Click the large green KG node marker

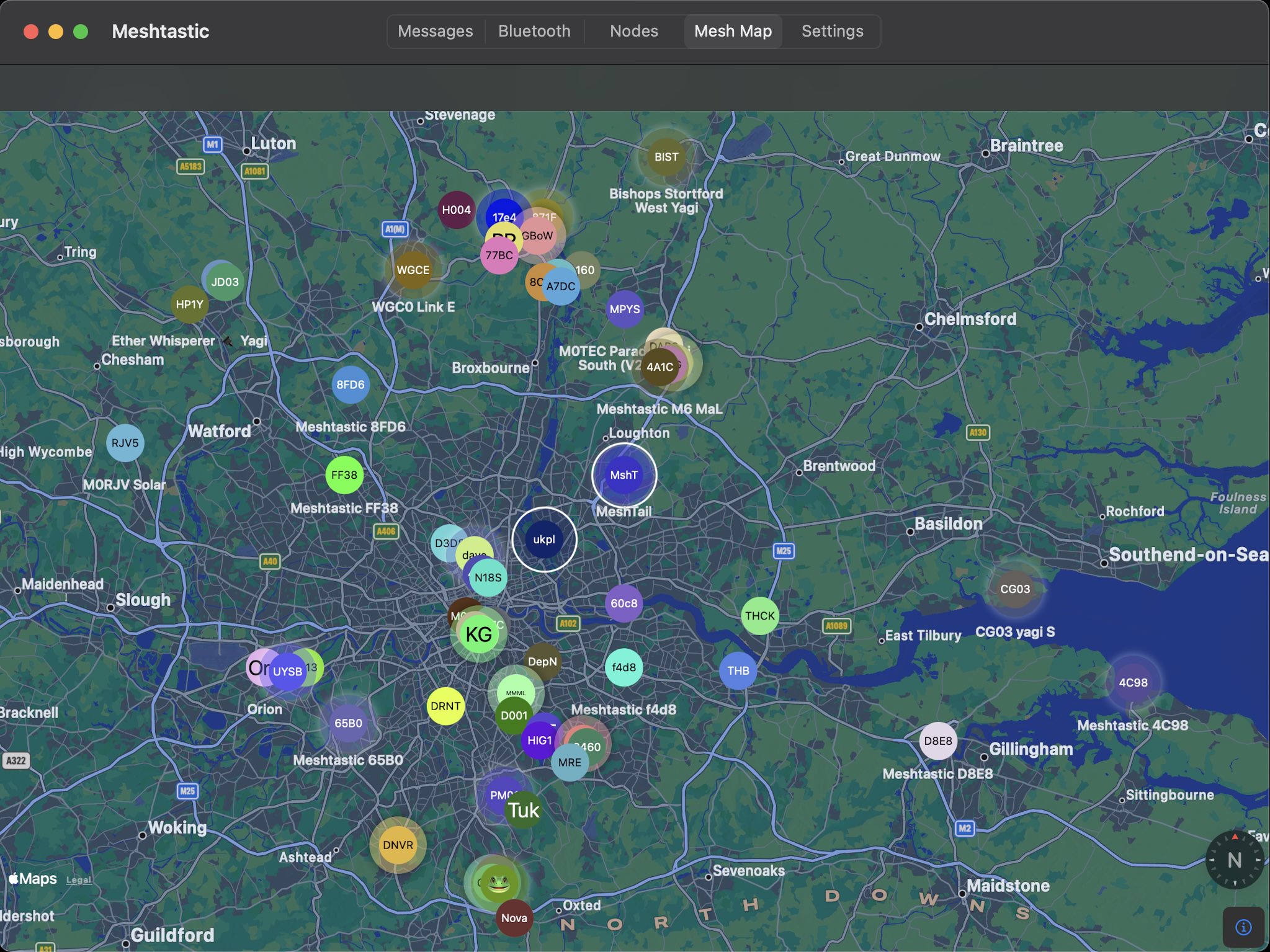point(478,634)
